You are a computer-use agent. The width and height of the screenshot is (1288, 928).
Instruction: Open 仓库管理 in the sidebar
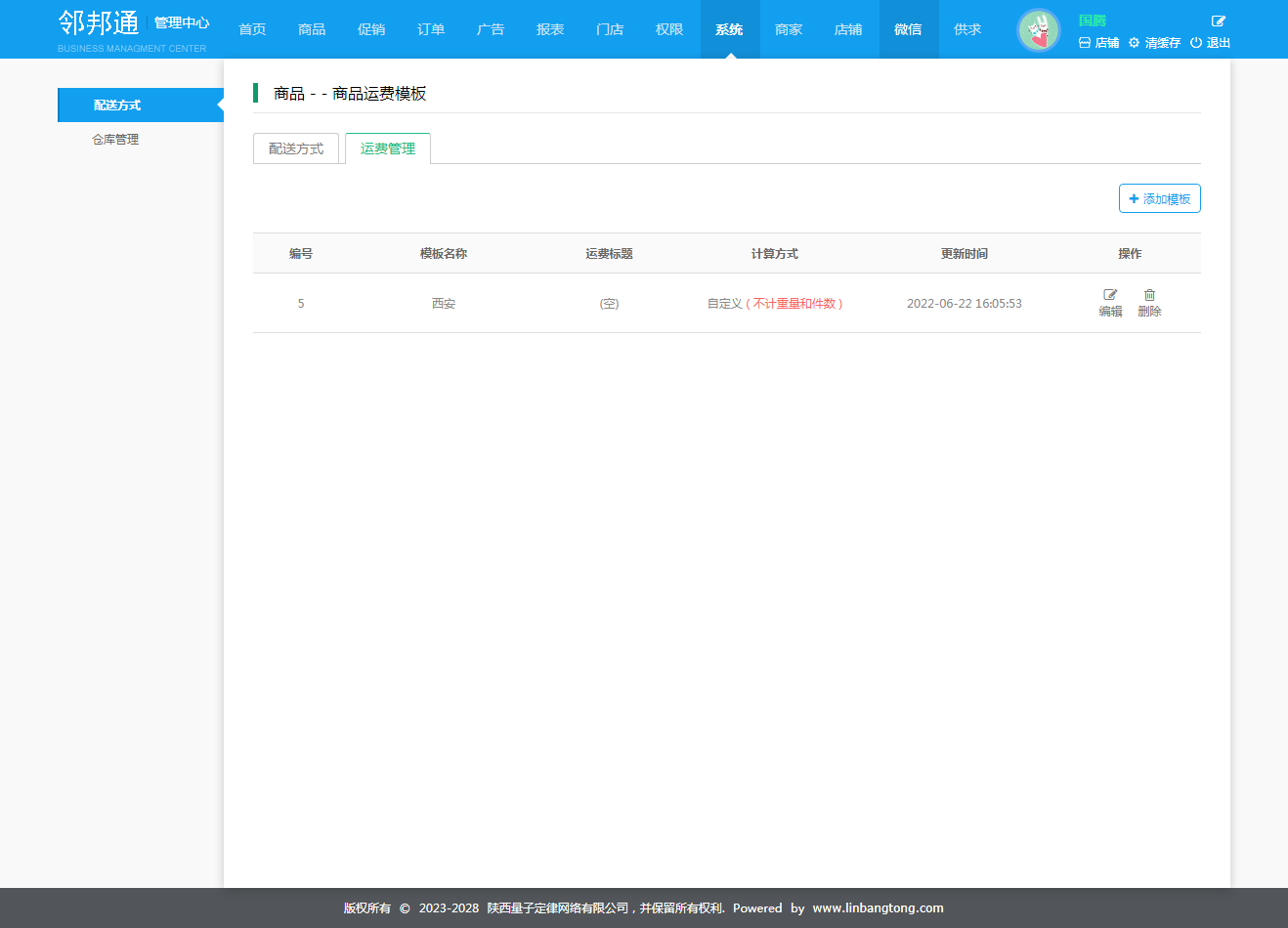[115, 140]
